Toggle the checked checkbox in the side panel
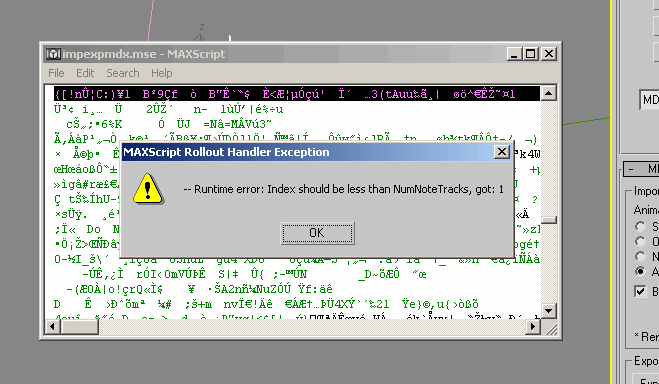659x384 pixels. [640, 291]
